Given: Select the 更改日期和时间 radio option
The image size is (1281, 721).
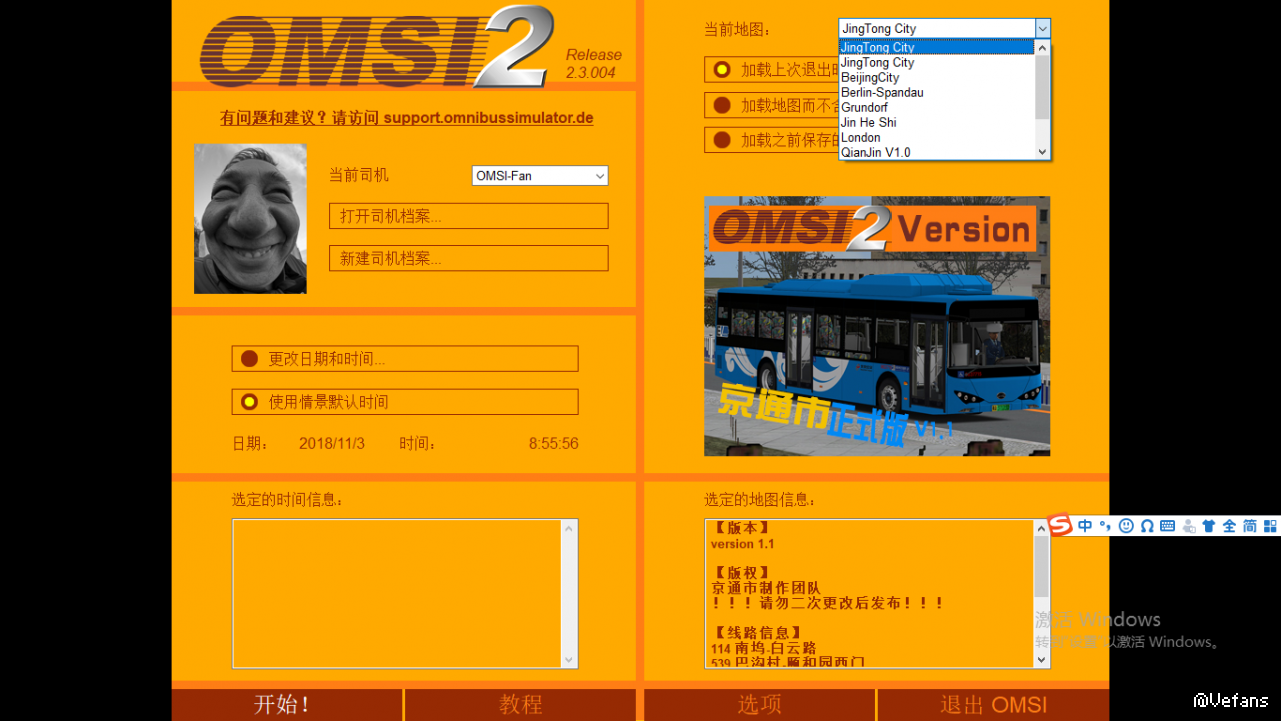Looking at the screenshot, I should pos(249,359).
